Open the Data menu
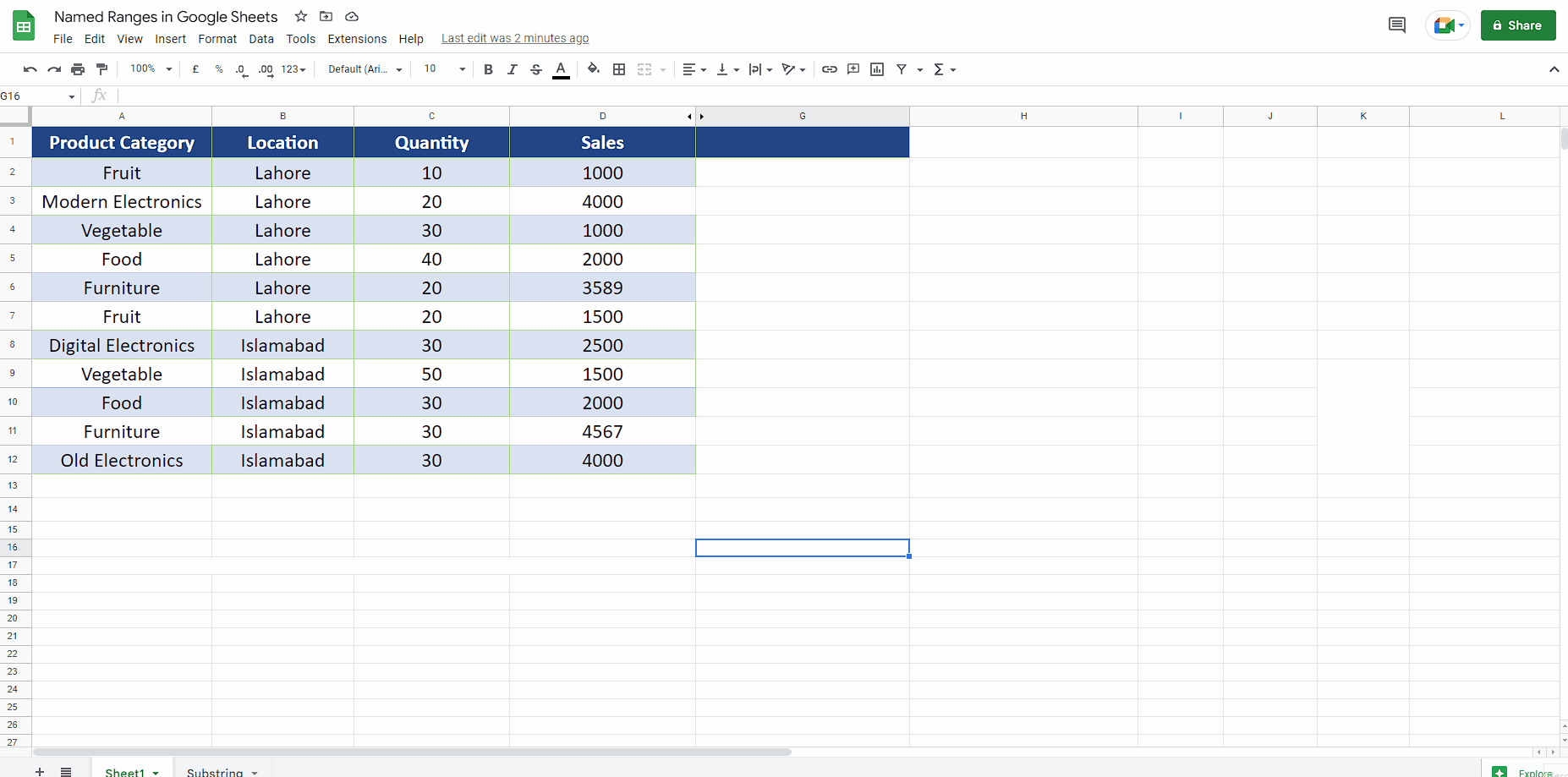This screenshot has height=777, width=1568. pos(260,38)
